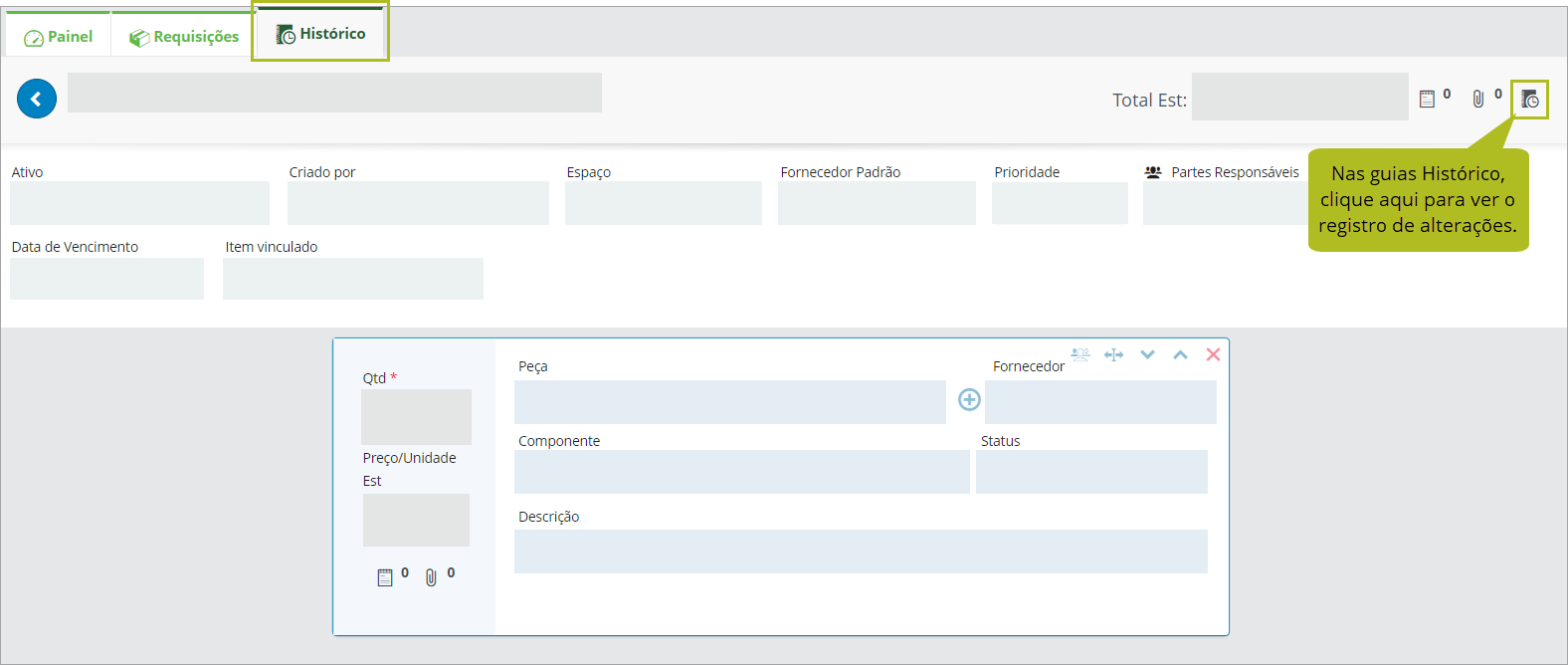Open item card paperclip attachments icon
This screenshot has height=665, width=1568.
pyautogui.click(x=431, y=577)
